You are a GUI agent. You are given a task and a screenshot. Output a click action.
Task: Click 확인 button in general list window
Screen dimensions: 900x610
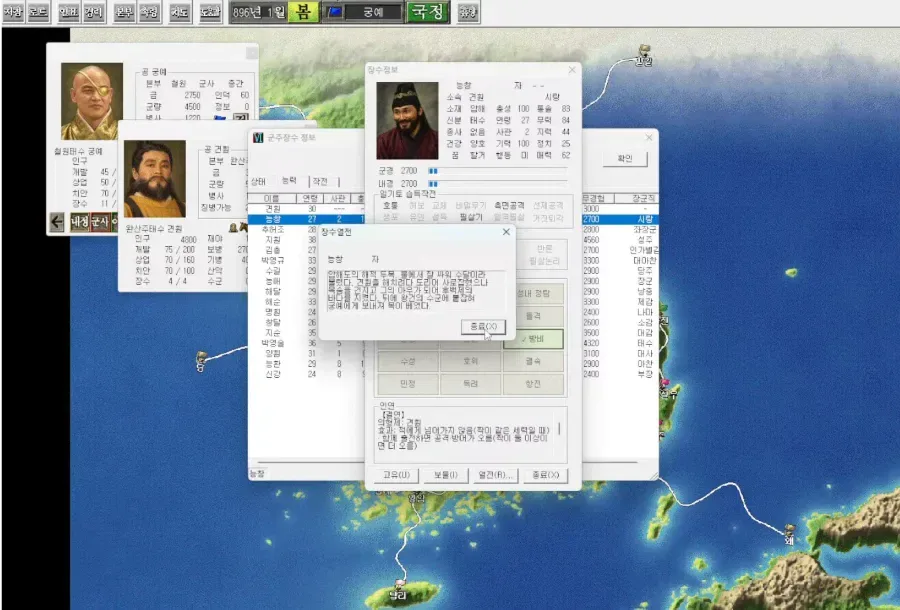624,158
